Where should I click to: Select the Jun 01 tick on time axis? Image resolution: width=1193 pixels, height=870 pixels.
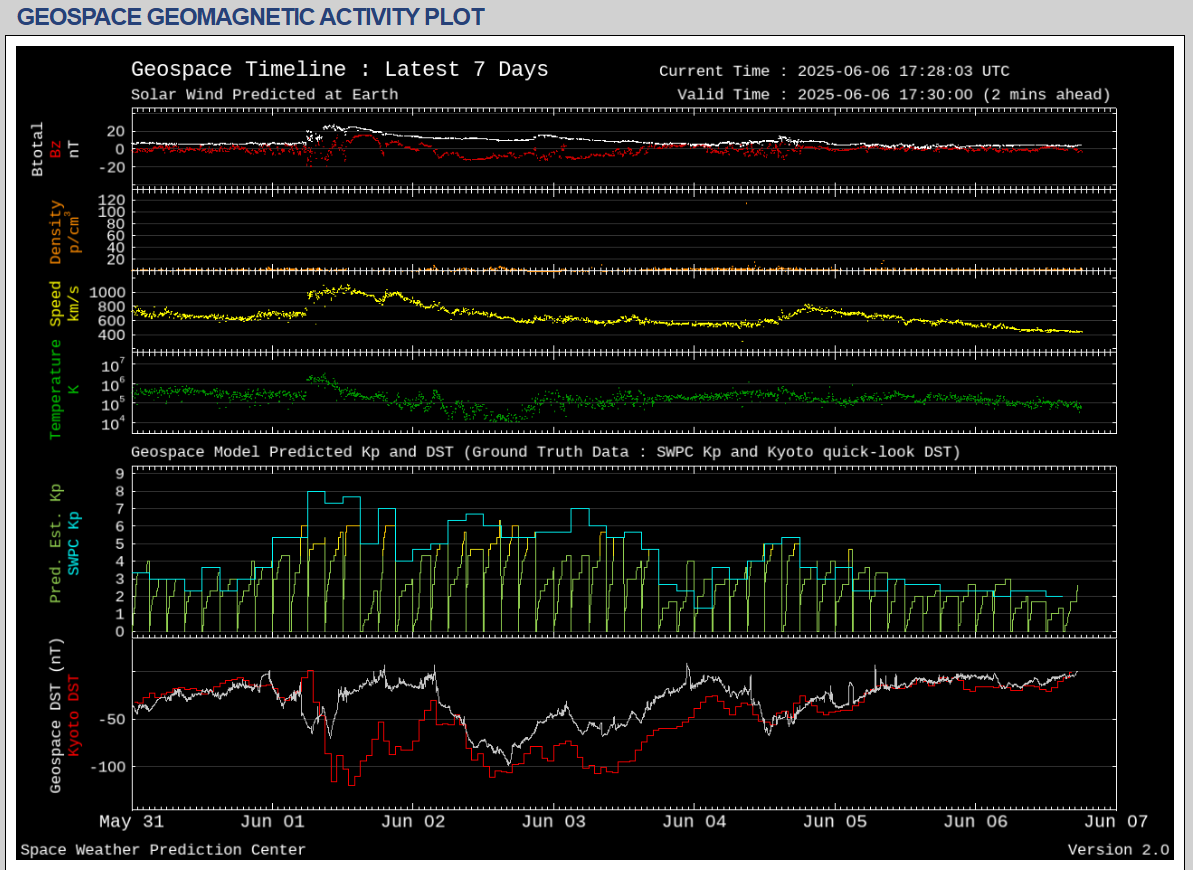(x=273, y=821)
